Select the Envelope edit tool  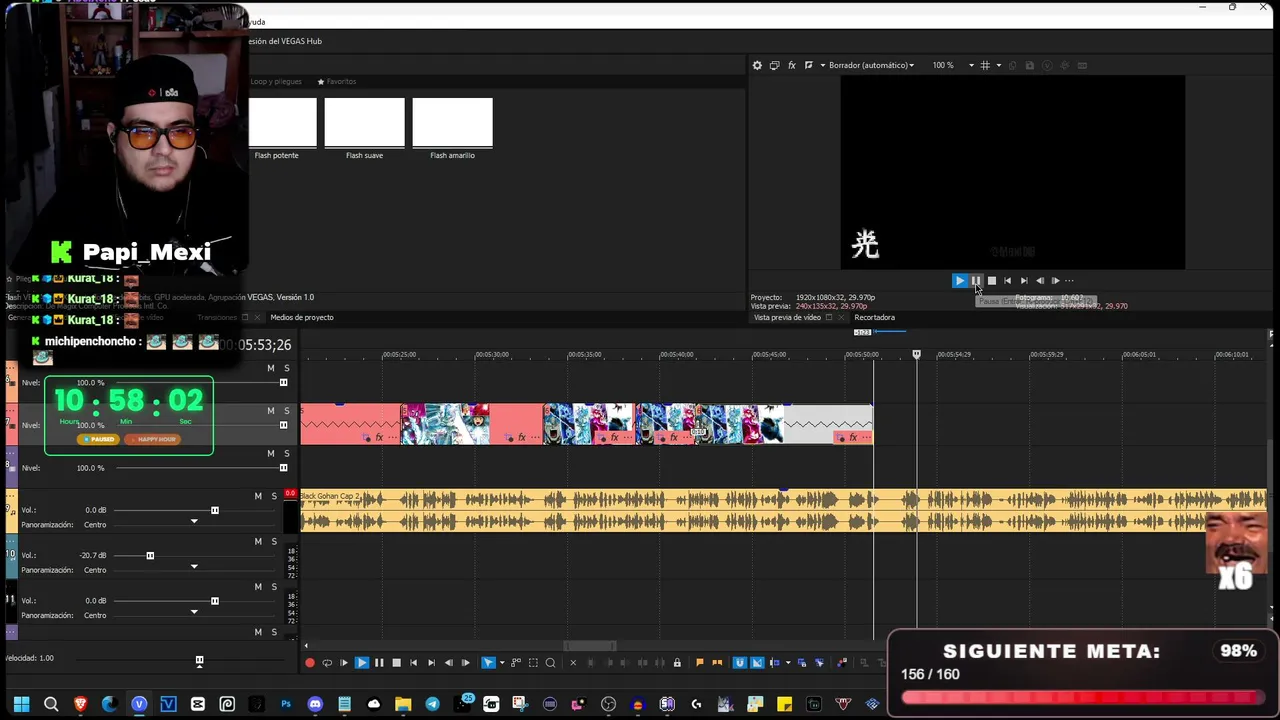coord(516,663)
